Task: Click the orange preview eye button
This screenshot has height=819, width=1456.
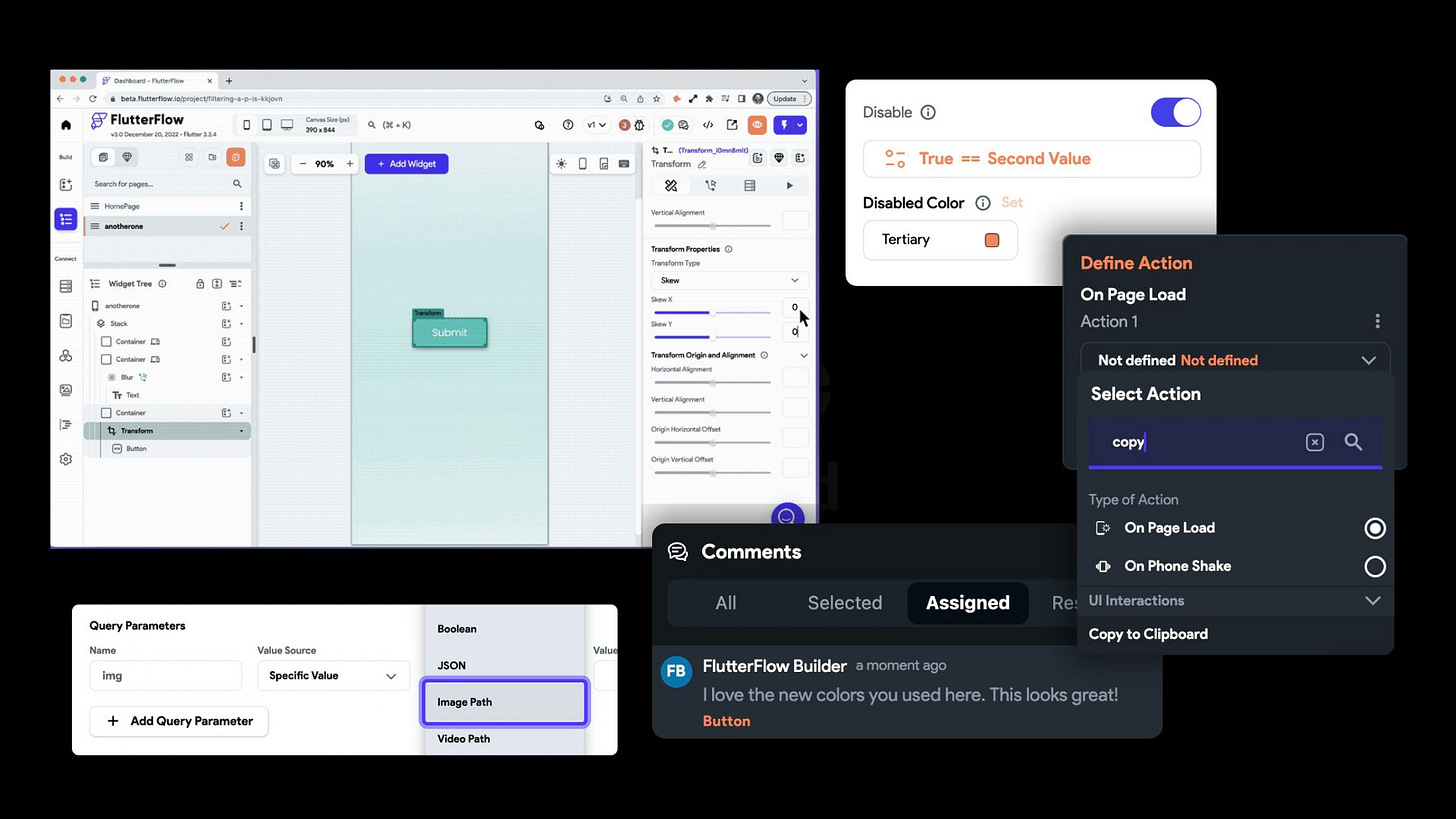Action: (x=757, y=125)
